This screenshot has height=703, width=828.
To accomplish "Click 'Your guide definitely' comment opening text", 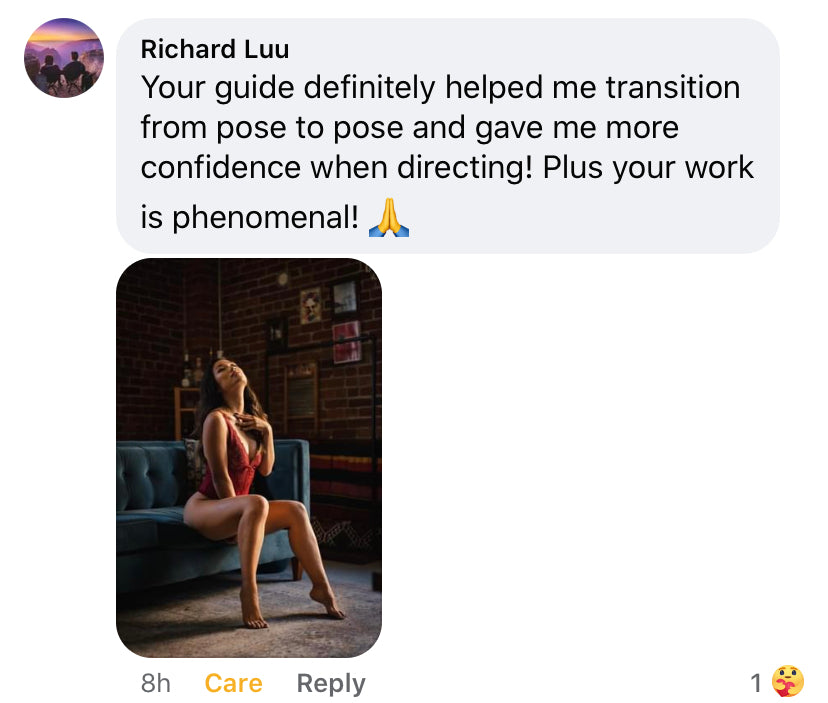I will tap(288, 88).
